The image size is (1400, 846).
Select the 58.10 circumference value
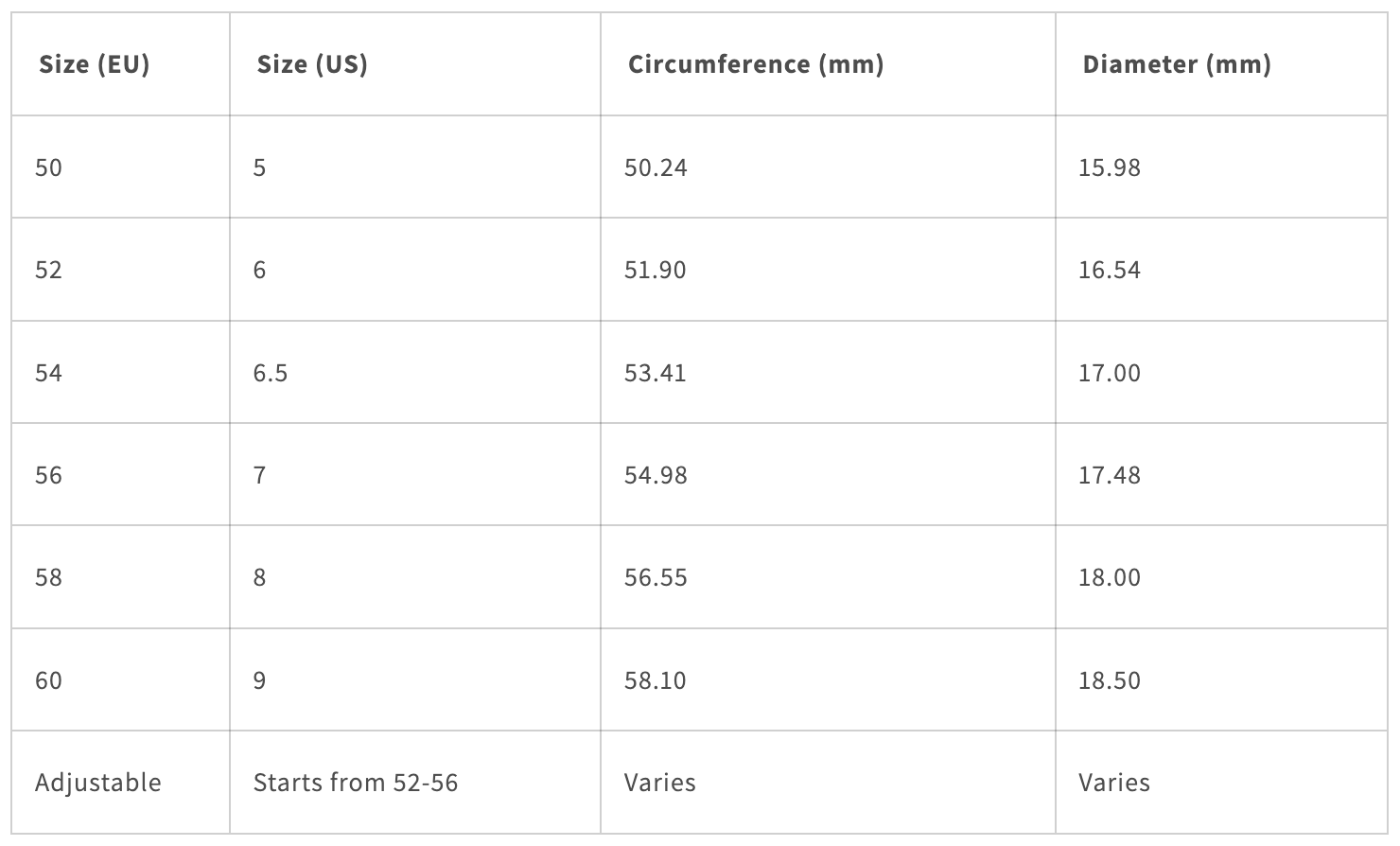[x=656, y=680]
